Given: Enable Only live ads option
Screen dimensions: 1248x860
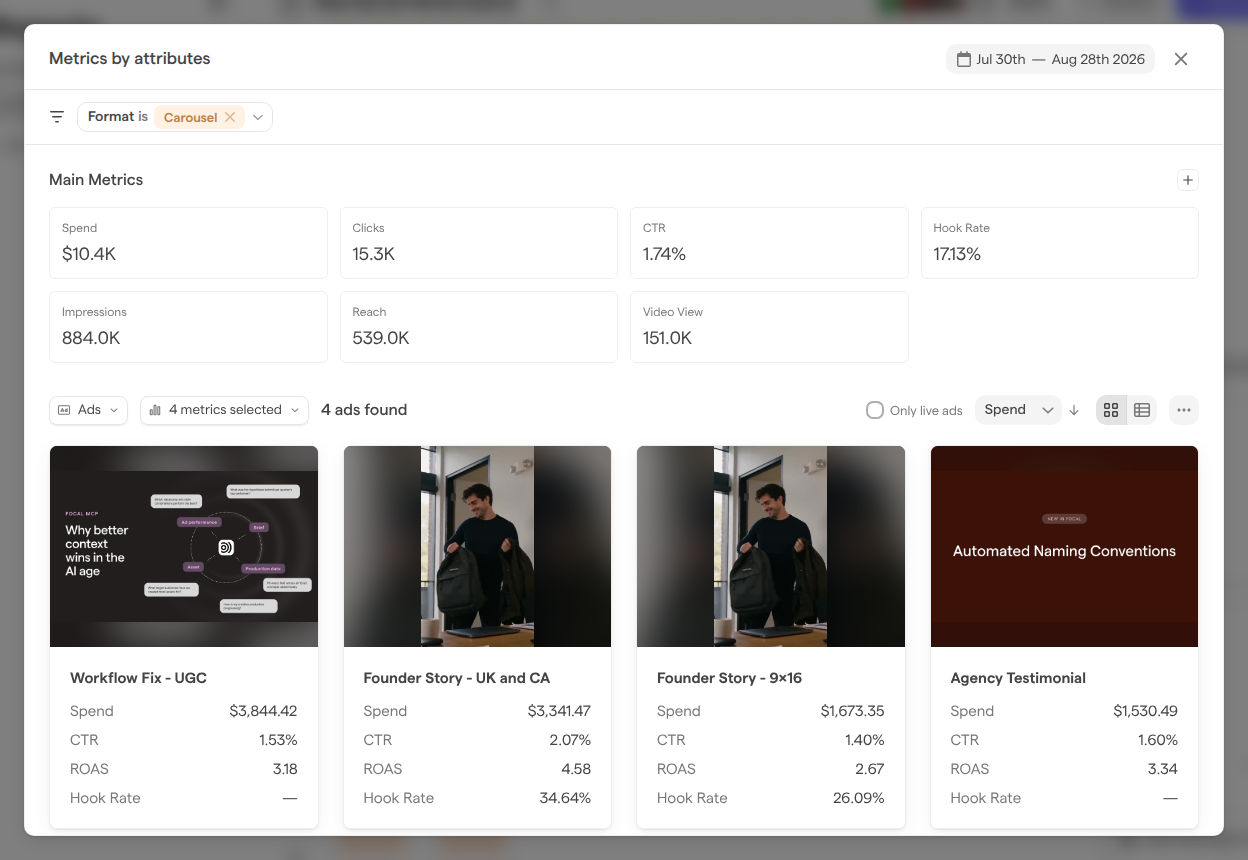Looking at the screenshot, I should pyautogui.click(x=875, y=410).
